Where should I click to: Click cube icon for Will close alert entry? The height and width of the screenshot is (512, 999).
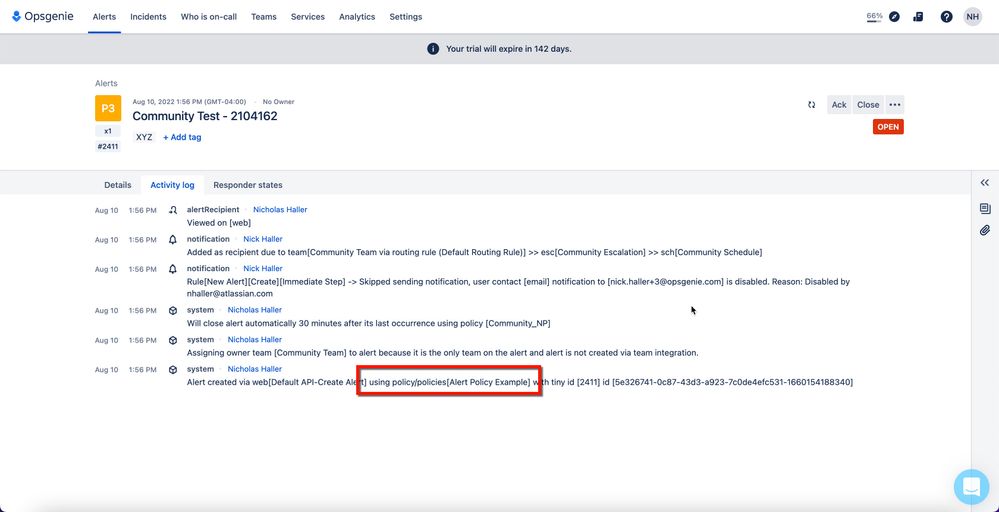click(173, 311)
